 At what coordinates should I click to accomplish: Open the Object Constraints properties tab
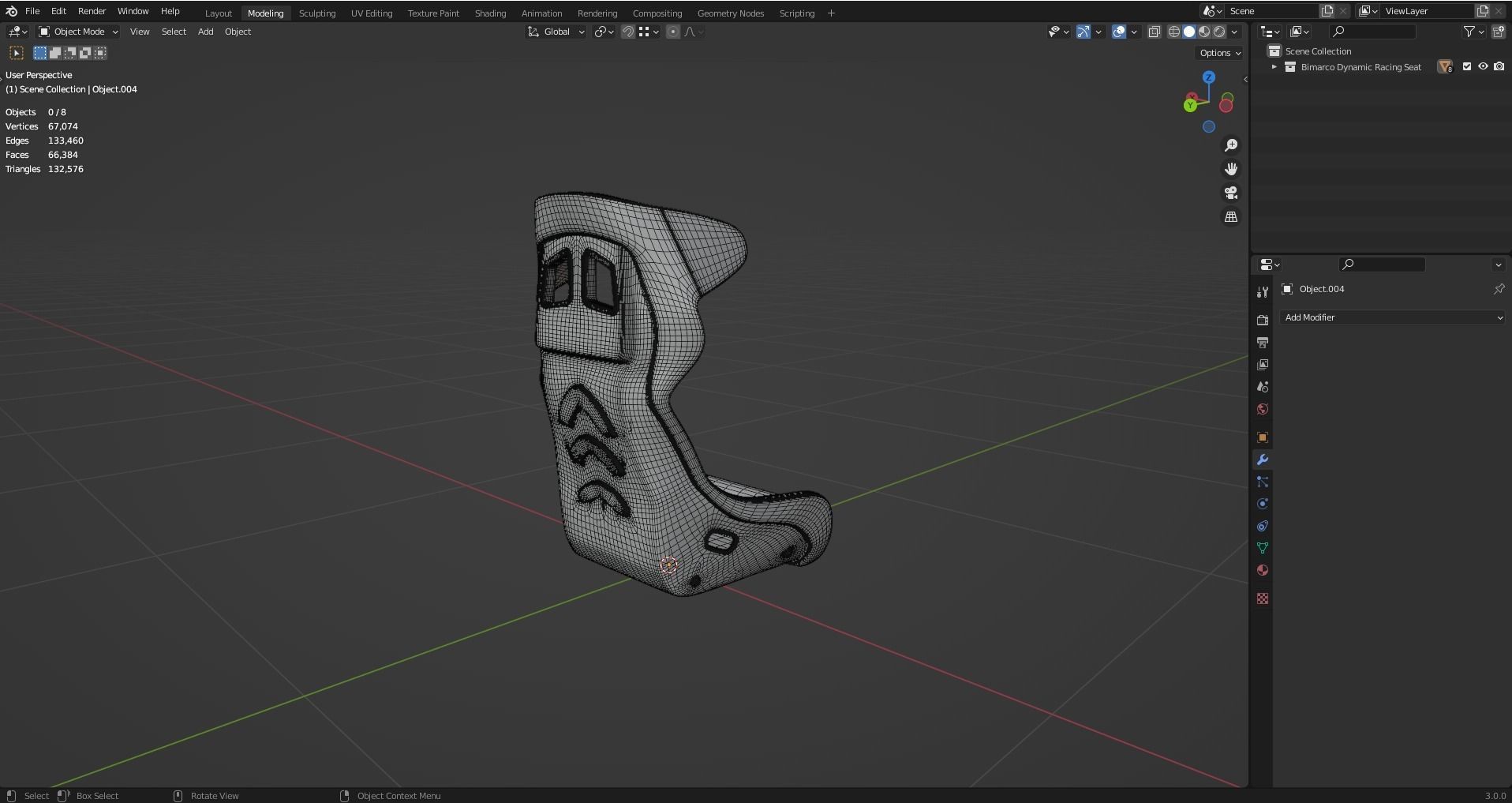tap(1263, 526)
